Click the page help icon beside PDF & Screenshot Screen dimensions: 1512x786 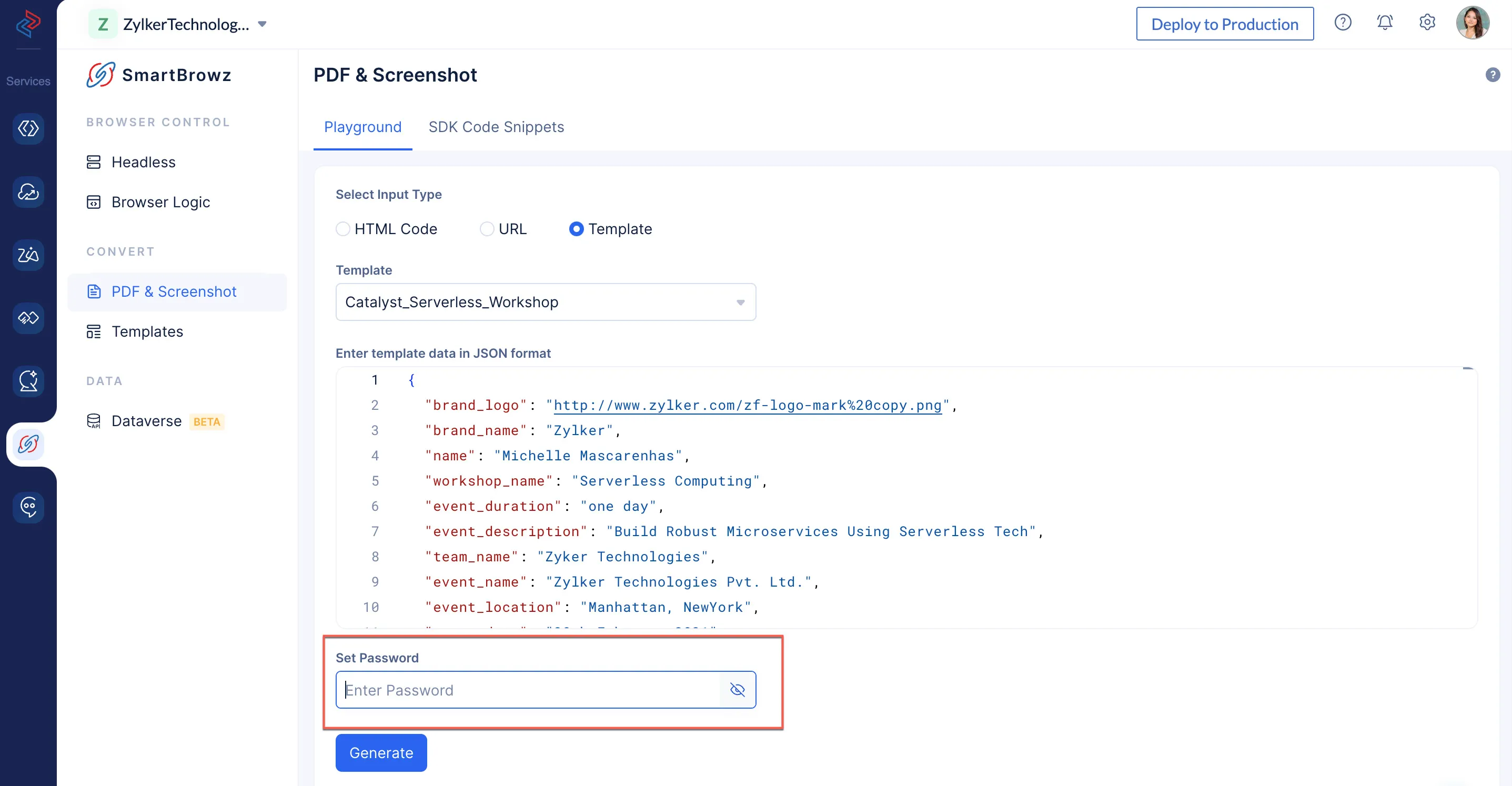tap(1493, 75)
